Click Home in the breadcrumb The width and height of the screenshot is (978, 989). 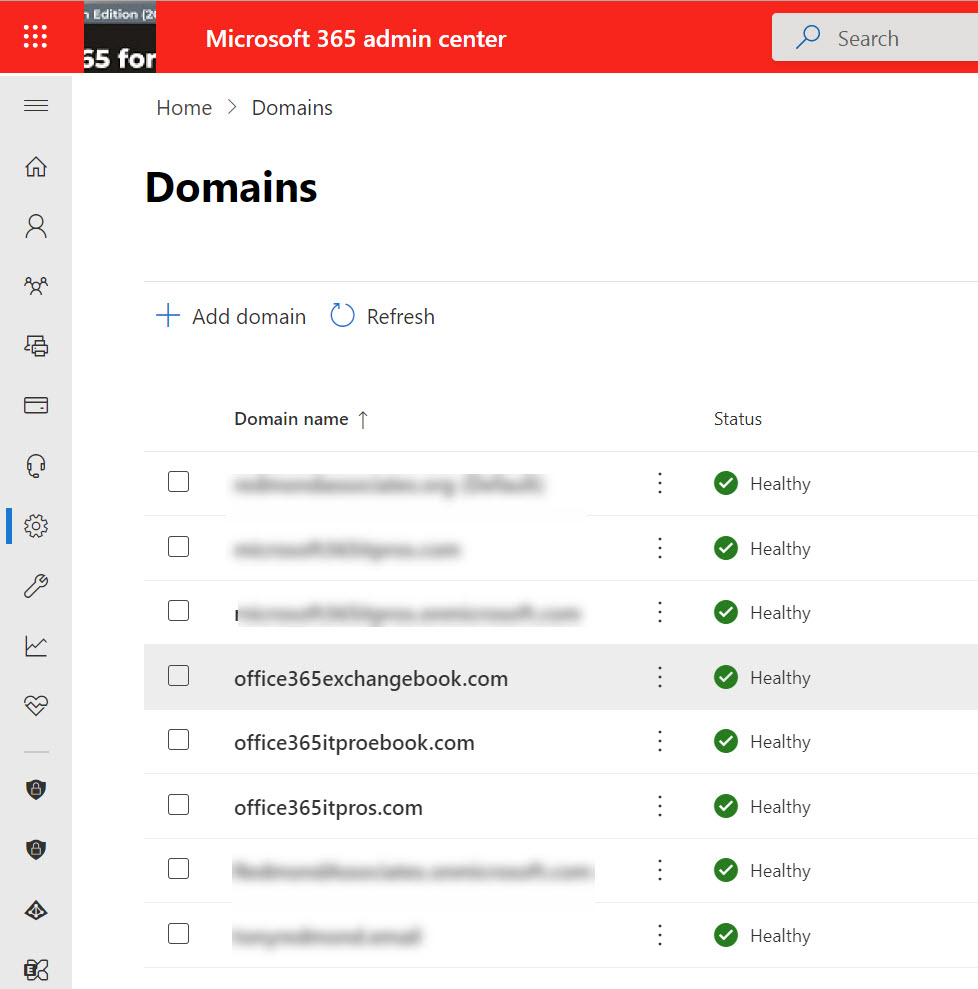tap(184, 108)
